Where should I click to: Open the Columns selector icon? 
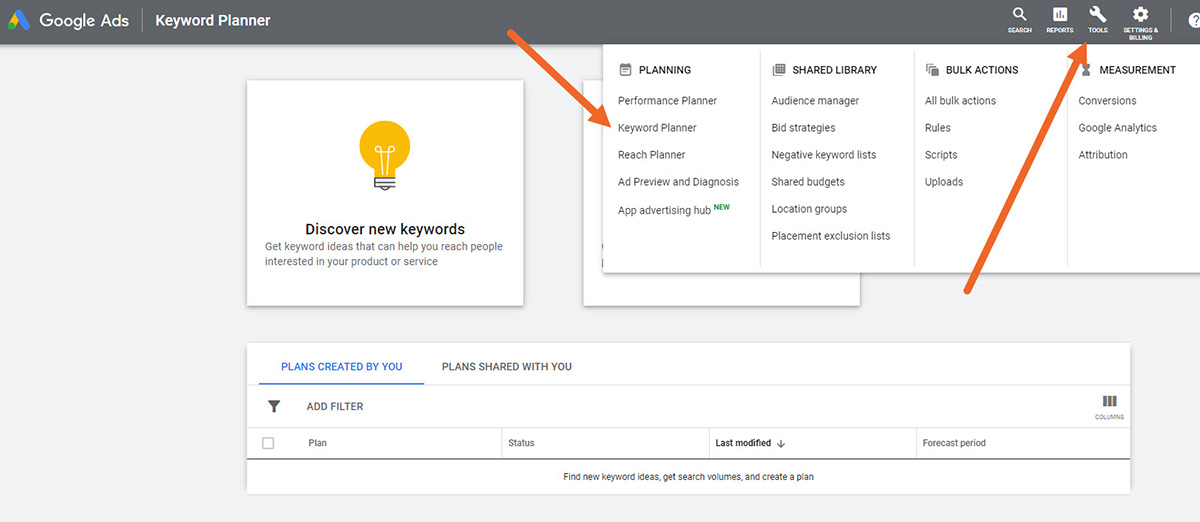coord(1109,407)
